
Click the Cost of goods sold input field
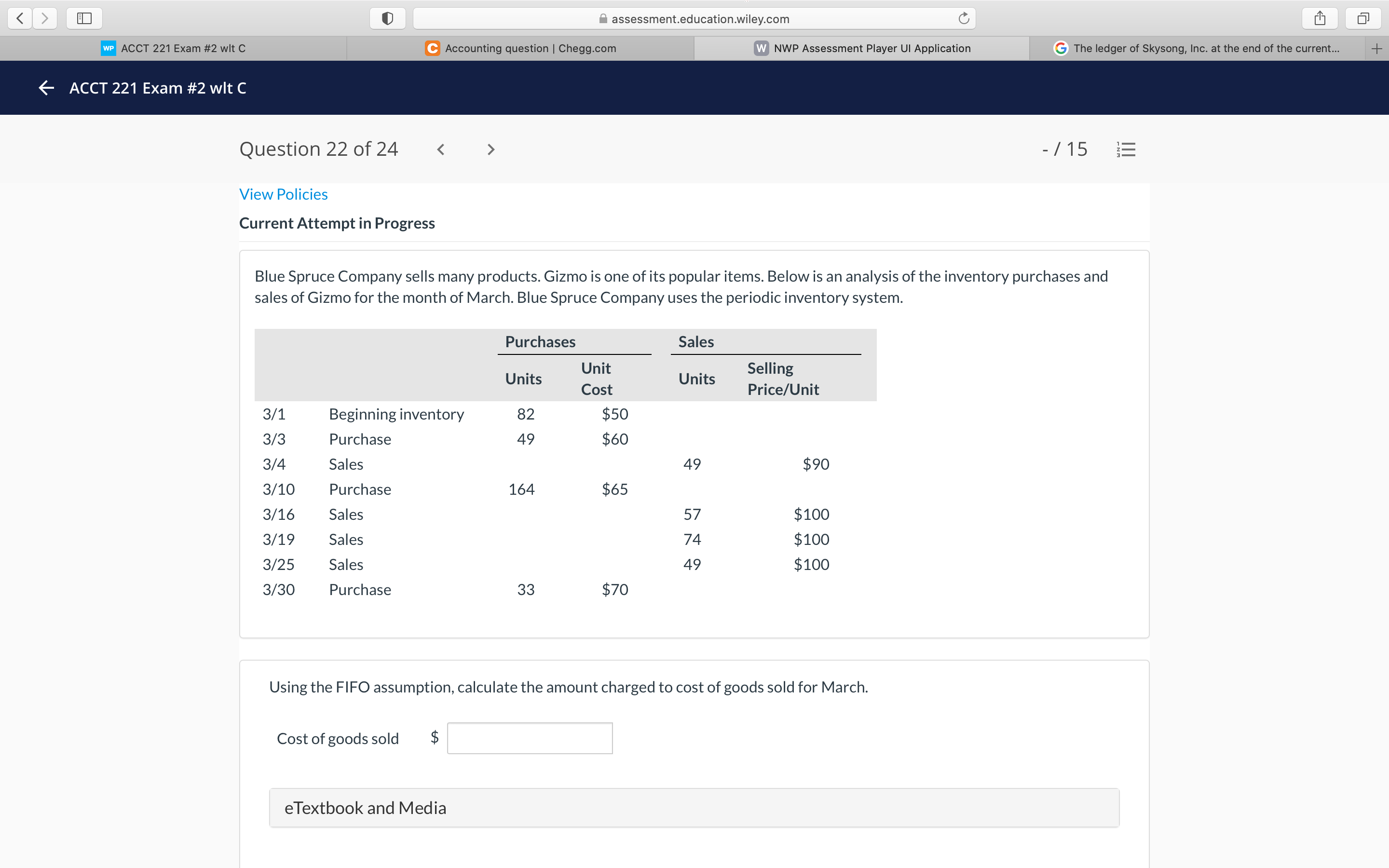click(x=529, y=738)
